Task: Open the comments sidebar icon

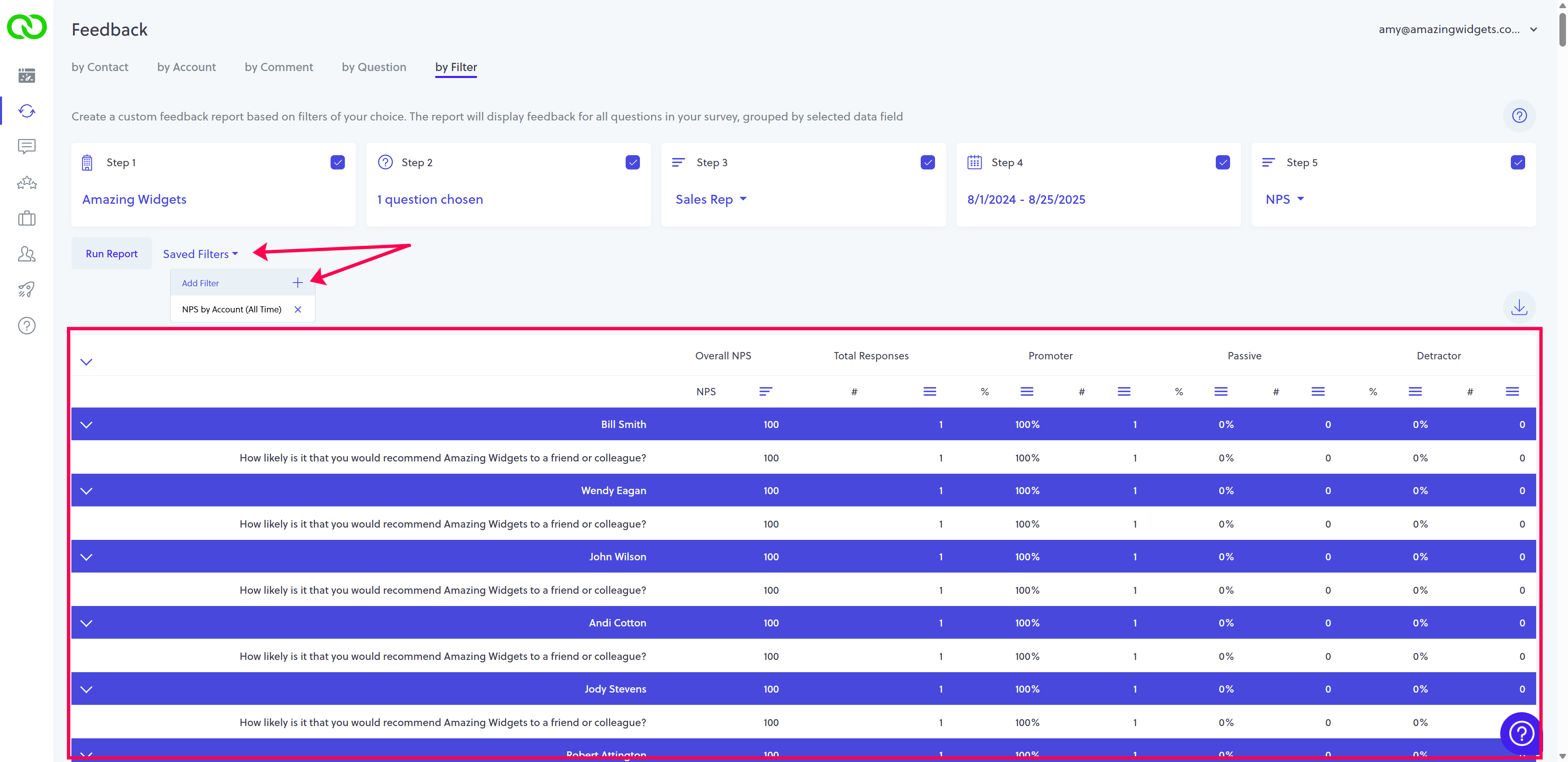Action: tap(27, 146)
